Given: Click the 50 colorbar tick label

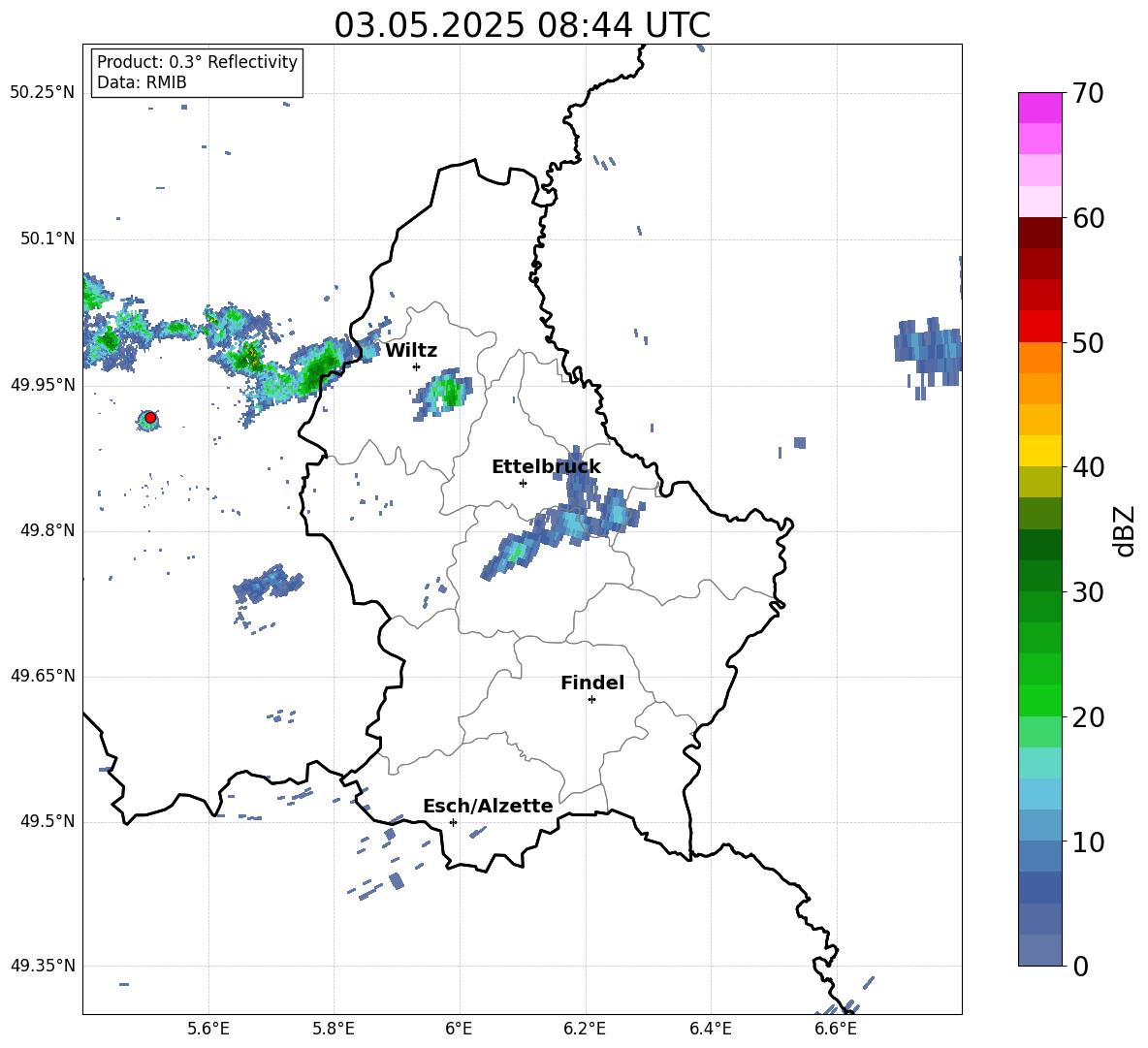Looking at the screenshot, I should point(1088,342).
